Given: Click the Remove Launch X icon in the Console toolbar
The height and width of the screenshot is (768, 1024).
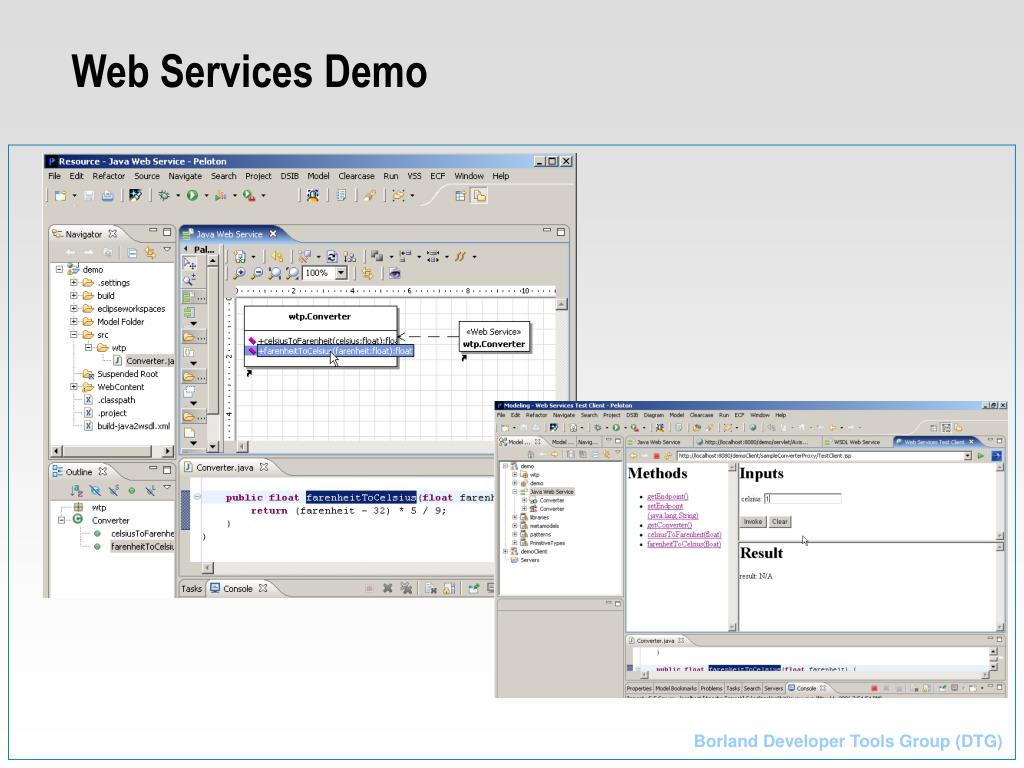Looking at the screenshot, I should click(387, 588).
